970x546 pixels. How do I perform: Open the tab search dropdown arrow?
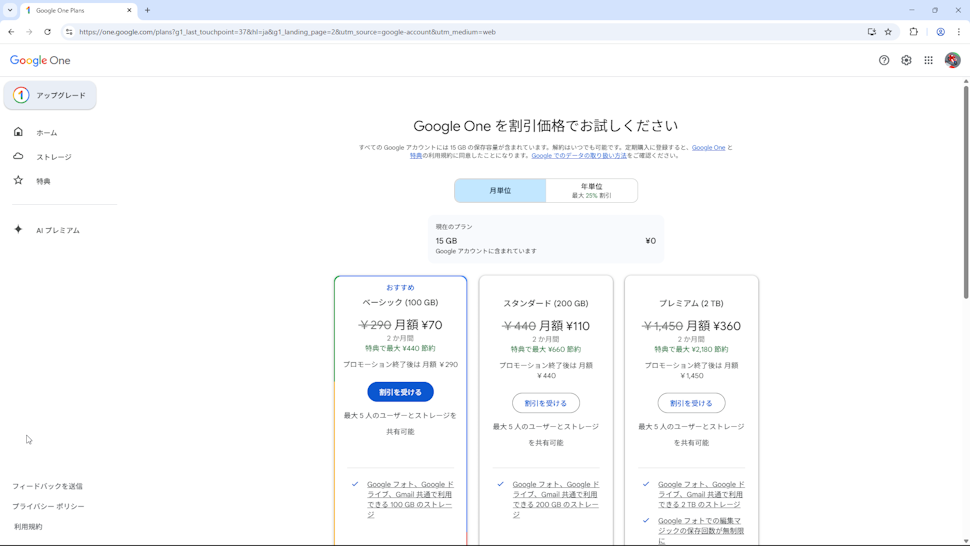pyautogui.click(x=10, y=10)
